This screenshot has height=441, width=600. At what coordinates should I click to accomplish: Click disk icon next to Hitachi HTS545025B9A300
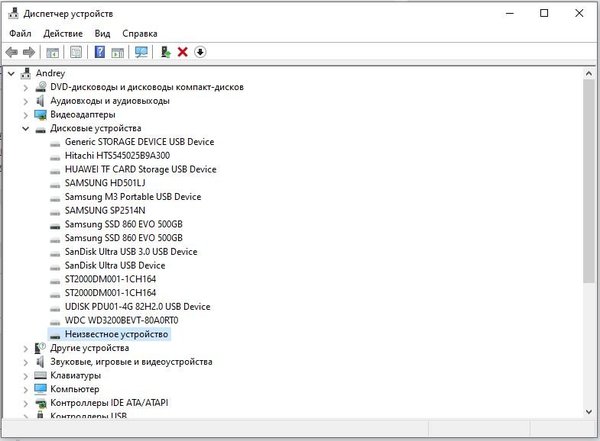coord(55,157)
